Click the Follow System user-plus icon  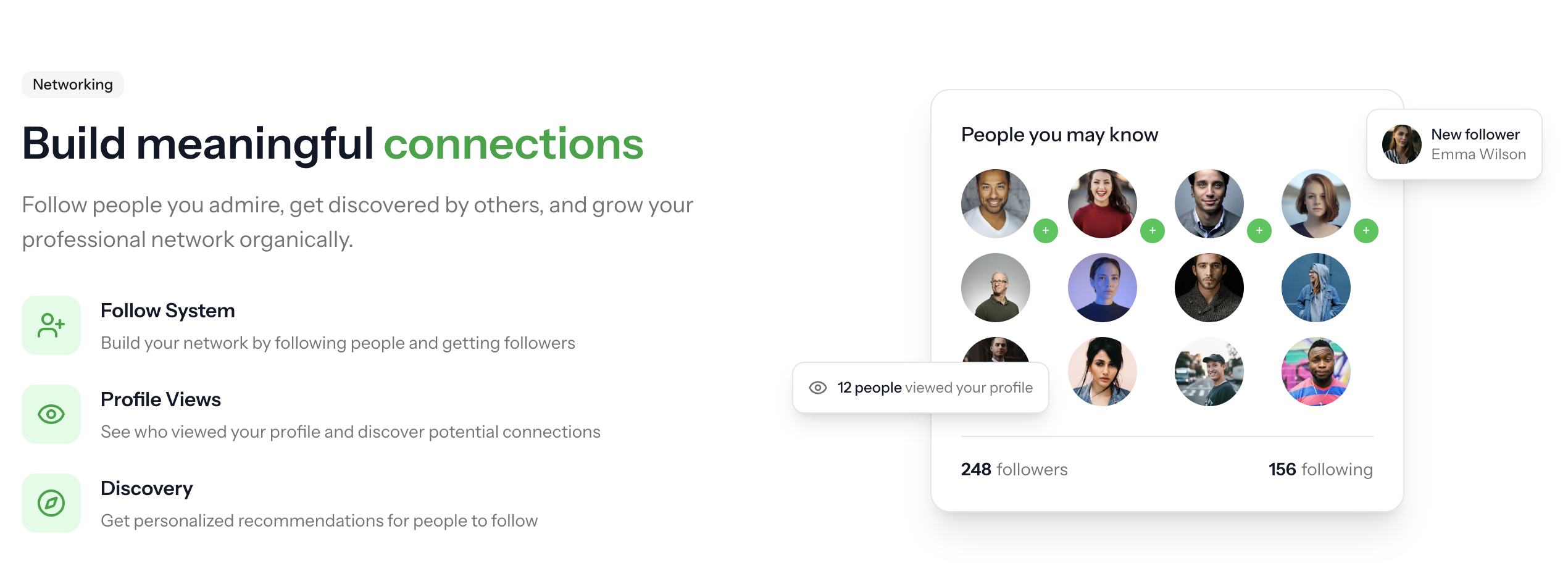(51, 325)
